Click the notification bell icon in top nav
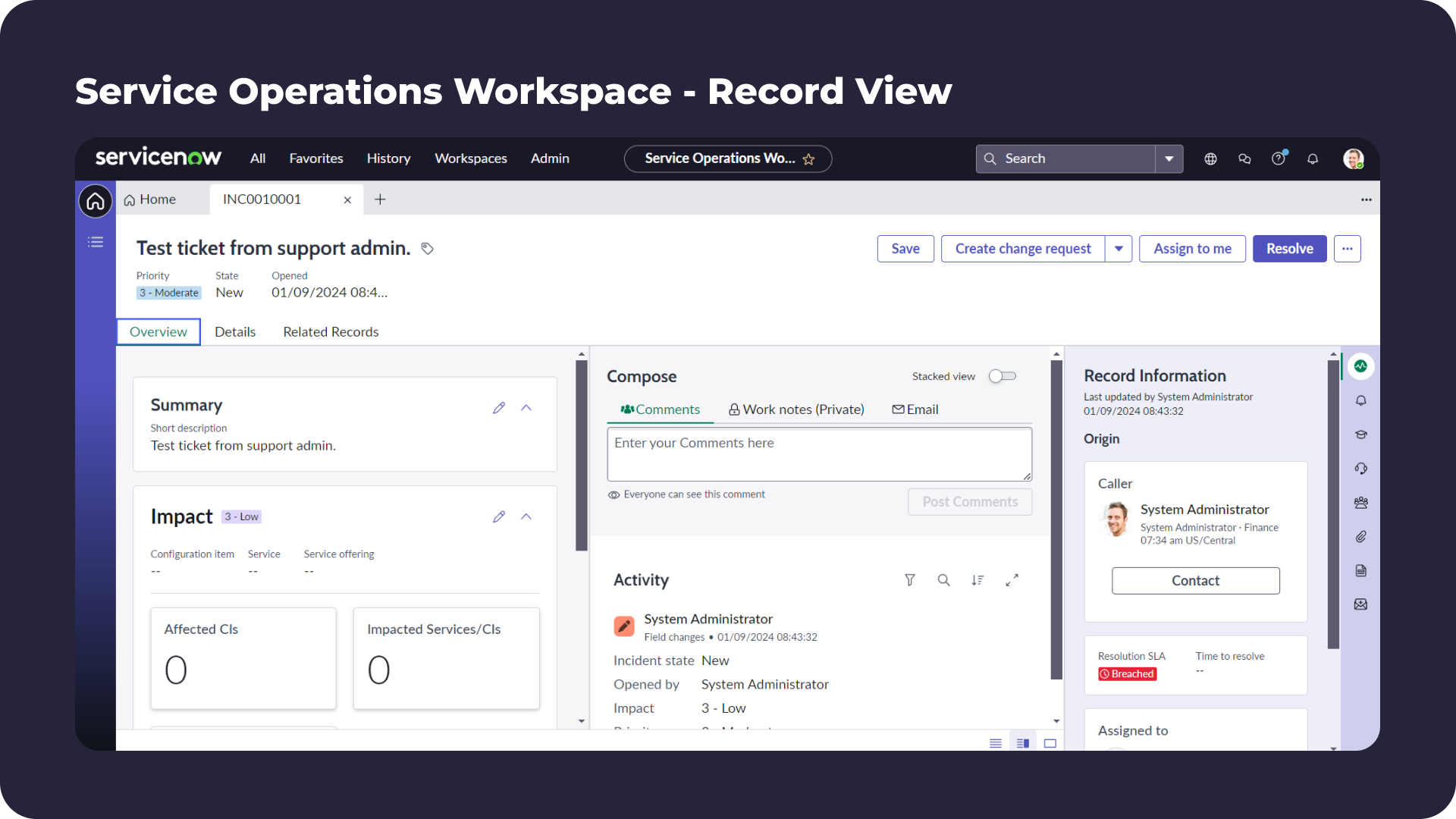 tap(1312, 158)
